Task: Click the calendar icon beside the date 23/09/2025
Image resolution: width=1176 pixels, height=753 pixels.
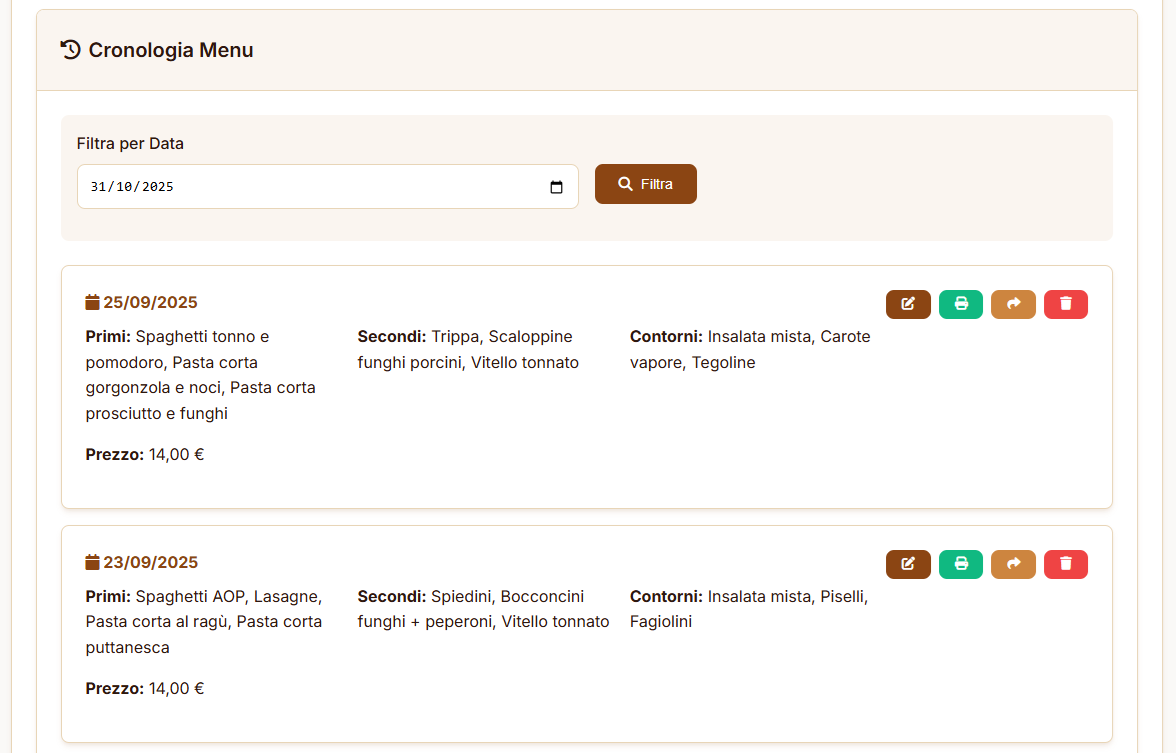Action: (92, 561)
